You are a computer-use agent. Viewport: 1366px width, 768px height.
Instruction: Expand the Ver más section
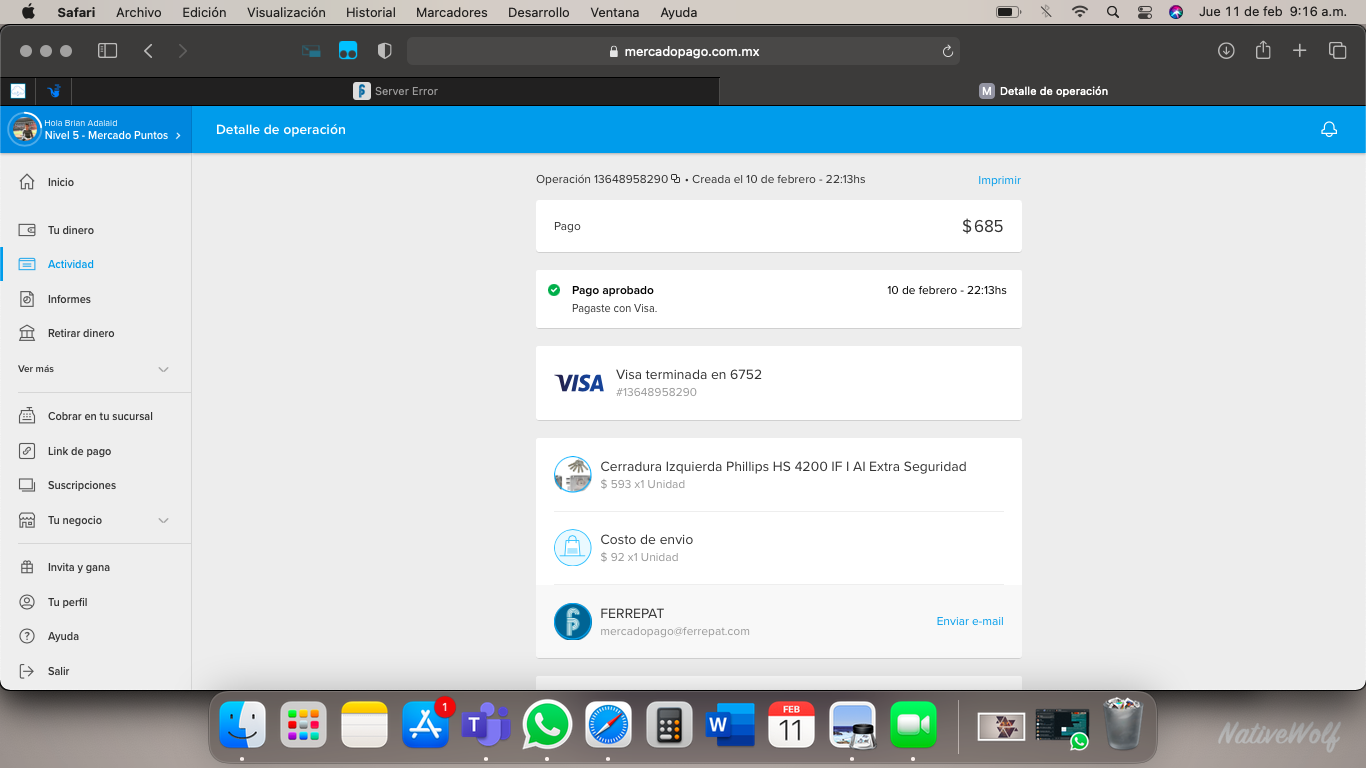tap(95, 369)
